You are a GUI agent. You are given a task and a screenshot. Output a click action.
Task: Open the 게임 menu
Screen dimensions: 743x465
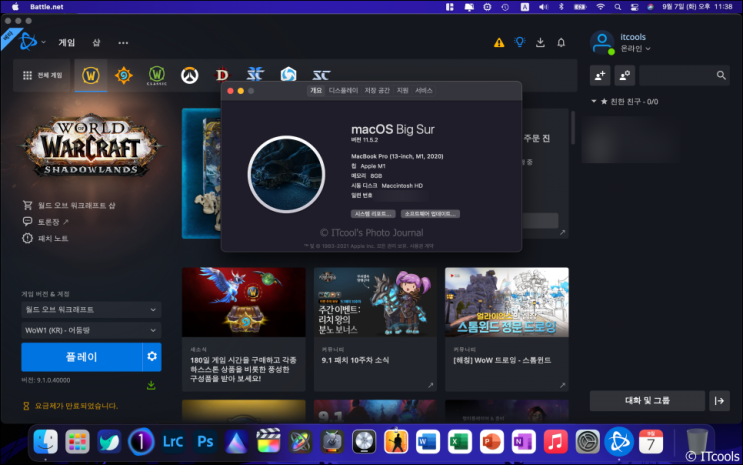[x=66, y=43]
